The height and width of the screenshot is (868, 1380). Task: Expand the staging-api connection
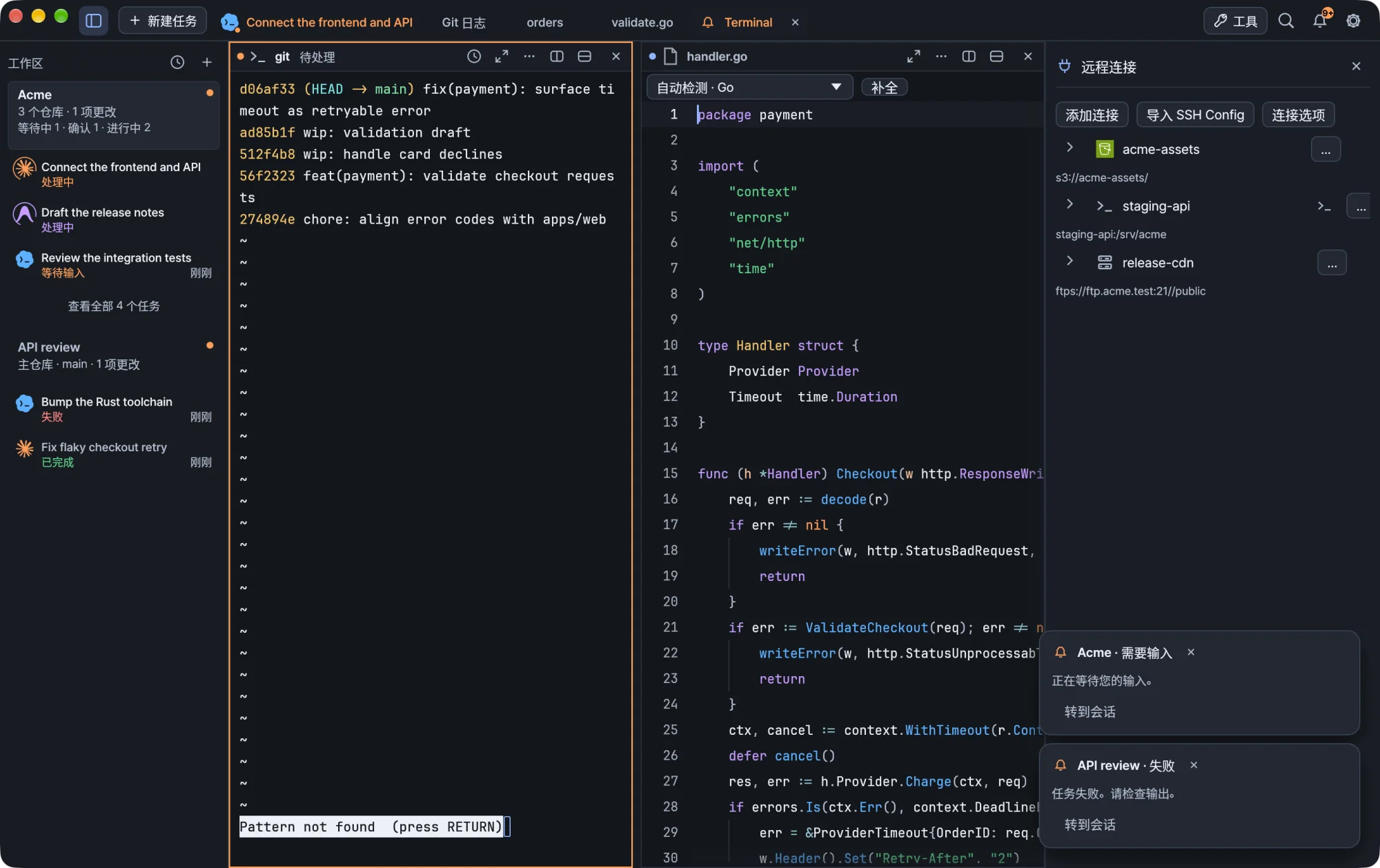[x=1070, y=204]
